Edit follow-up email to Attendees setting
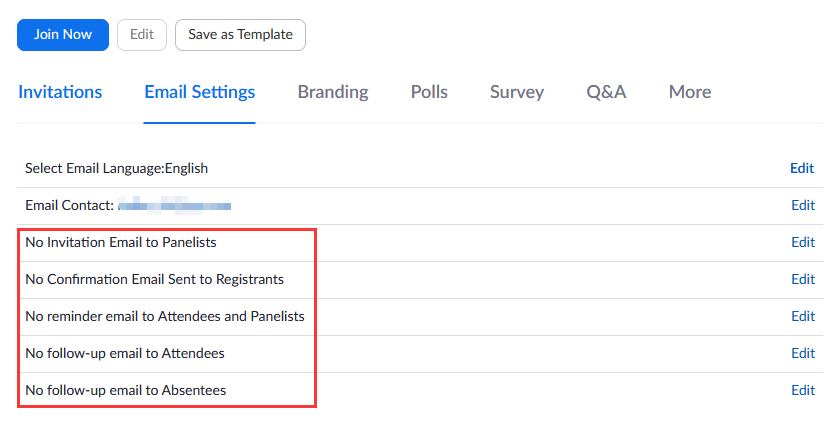Screen dimensions: 840x430 (803, 353)
